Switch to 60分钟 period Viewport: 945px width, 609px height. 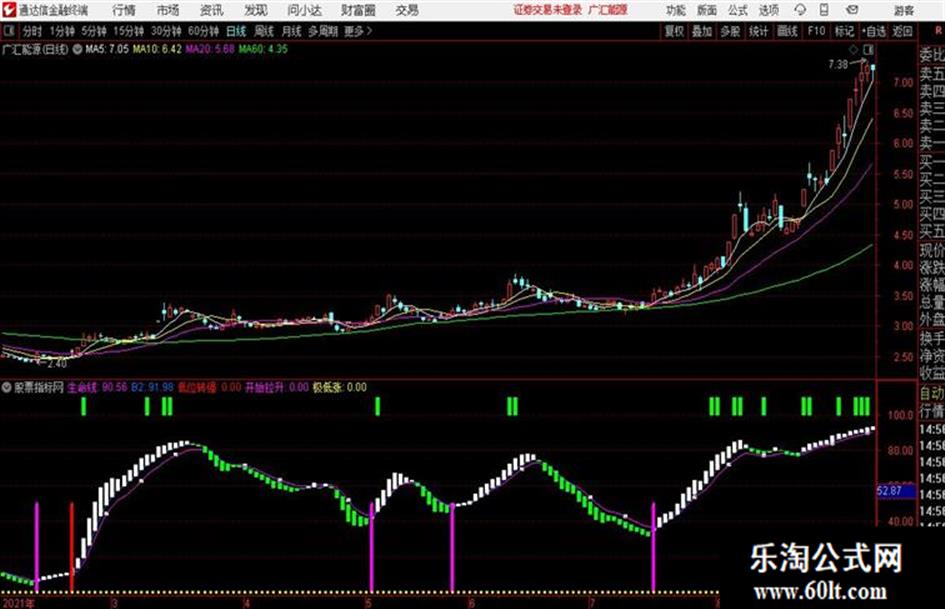[x=204, y=31]
